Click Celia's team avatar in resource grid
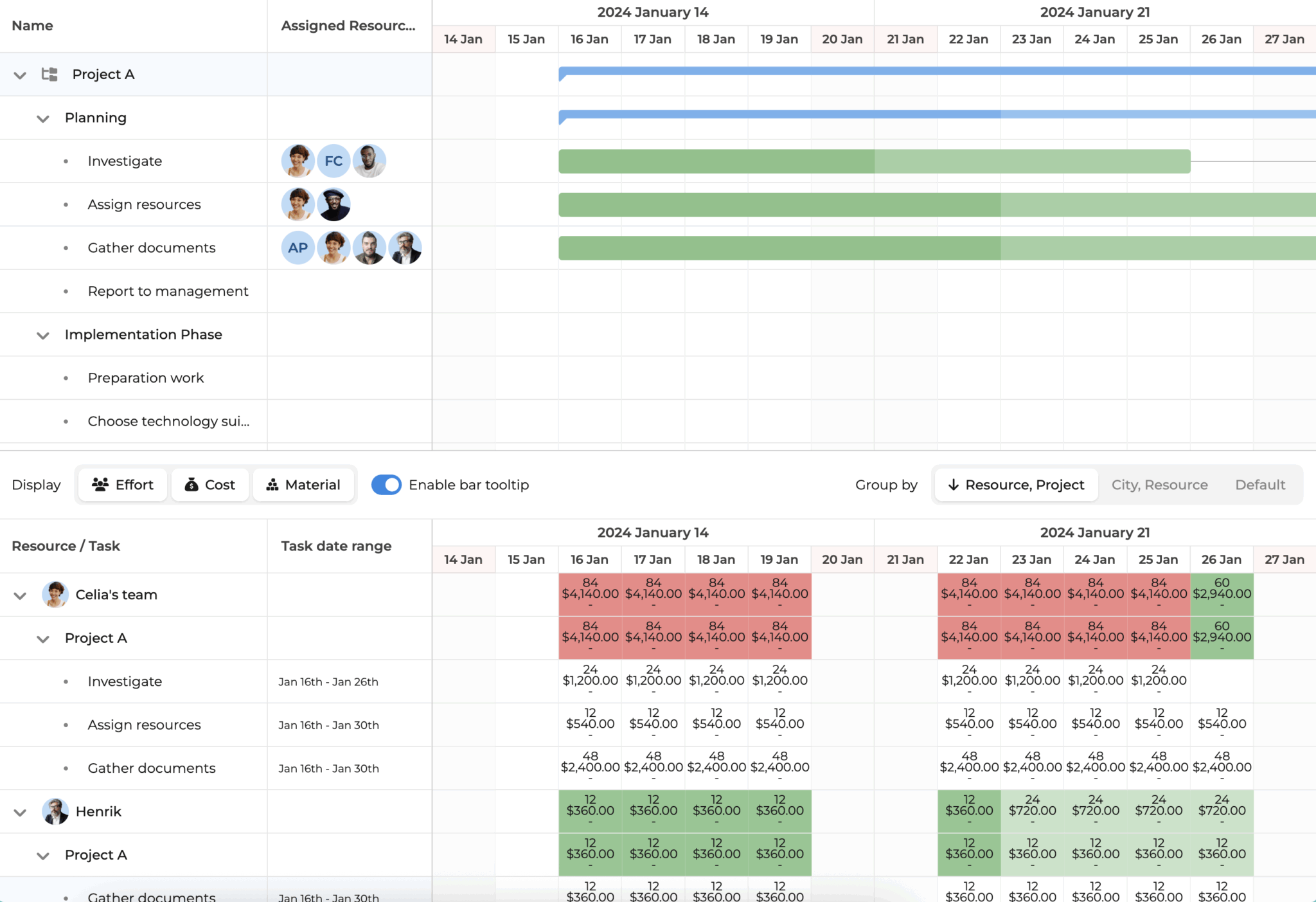The width and height of the screenshot is (1316, 902). click(55, 595)
